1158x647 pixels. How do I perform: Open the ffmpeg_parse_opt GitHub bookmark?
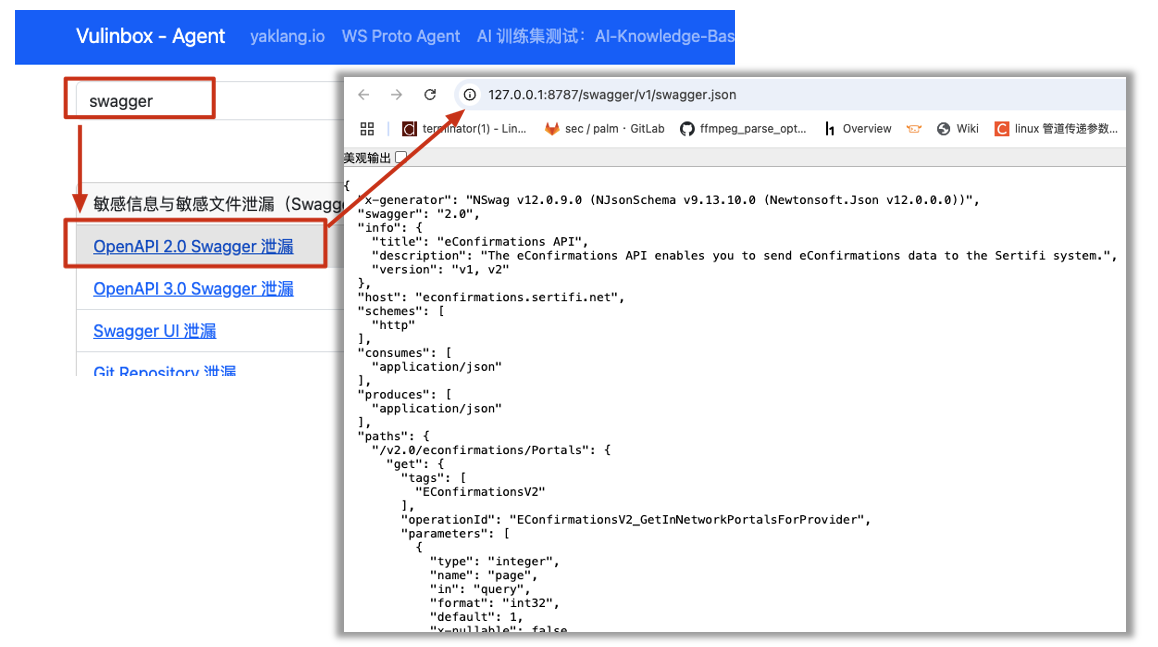(x=743, y=129)
